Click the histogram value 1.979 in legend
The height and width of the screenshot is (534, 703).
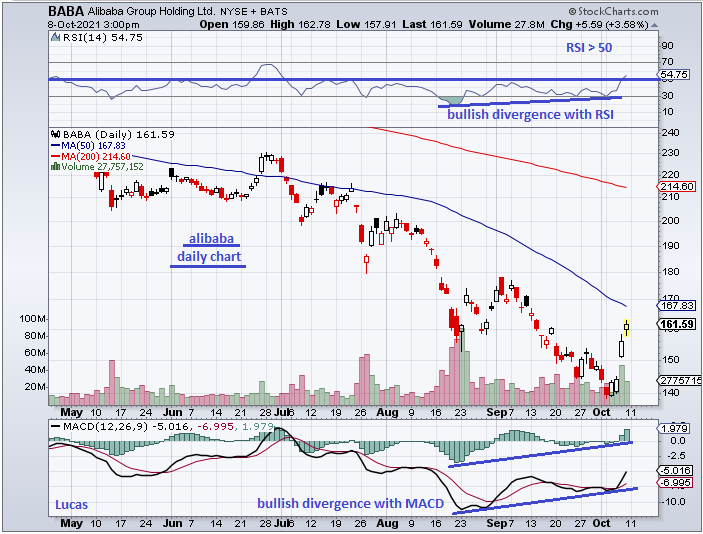coord(257,426)
